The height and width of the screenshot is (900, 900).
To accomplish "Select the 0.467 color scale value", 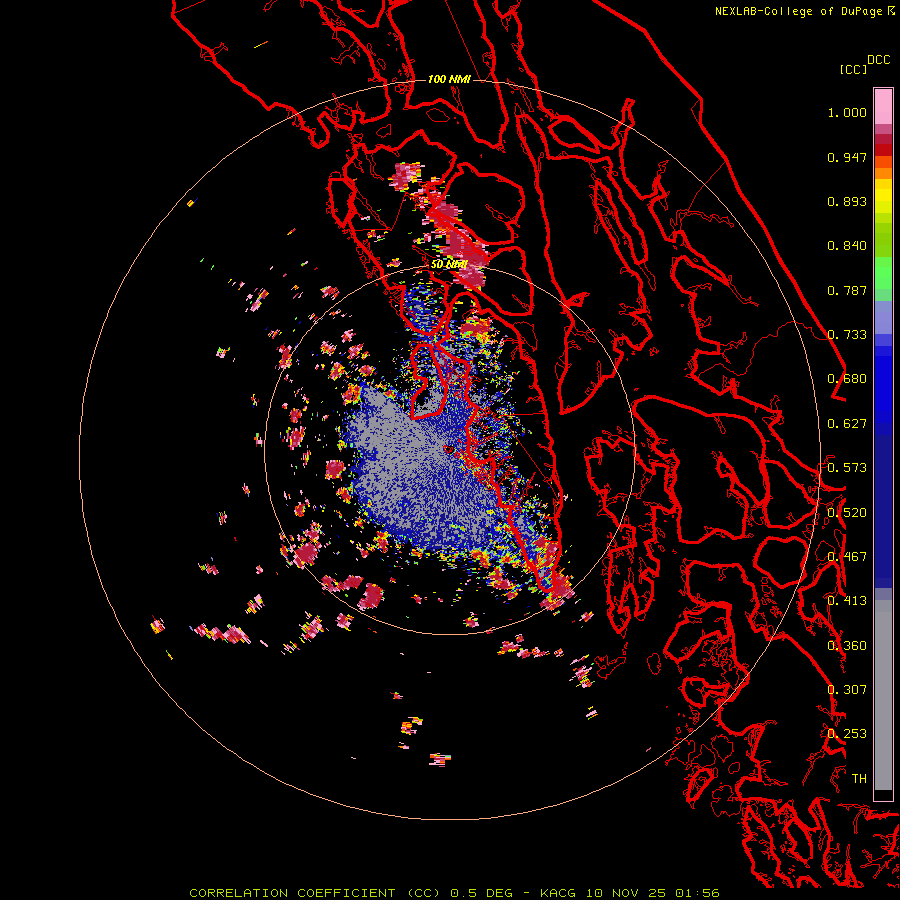I will click(x=847, y=557).
